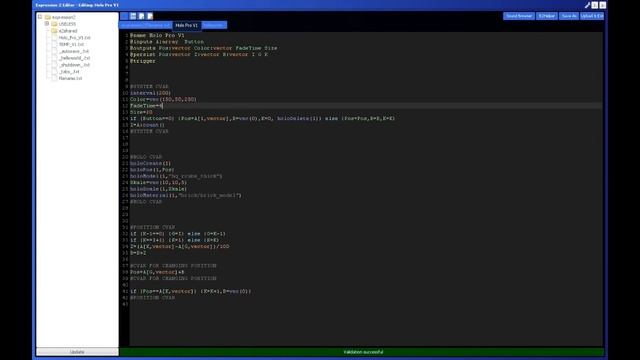Open the last .txt file in the tree
This screenshot has width=640, height=360.
click(x=70, y=78)
